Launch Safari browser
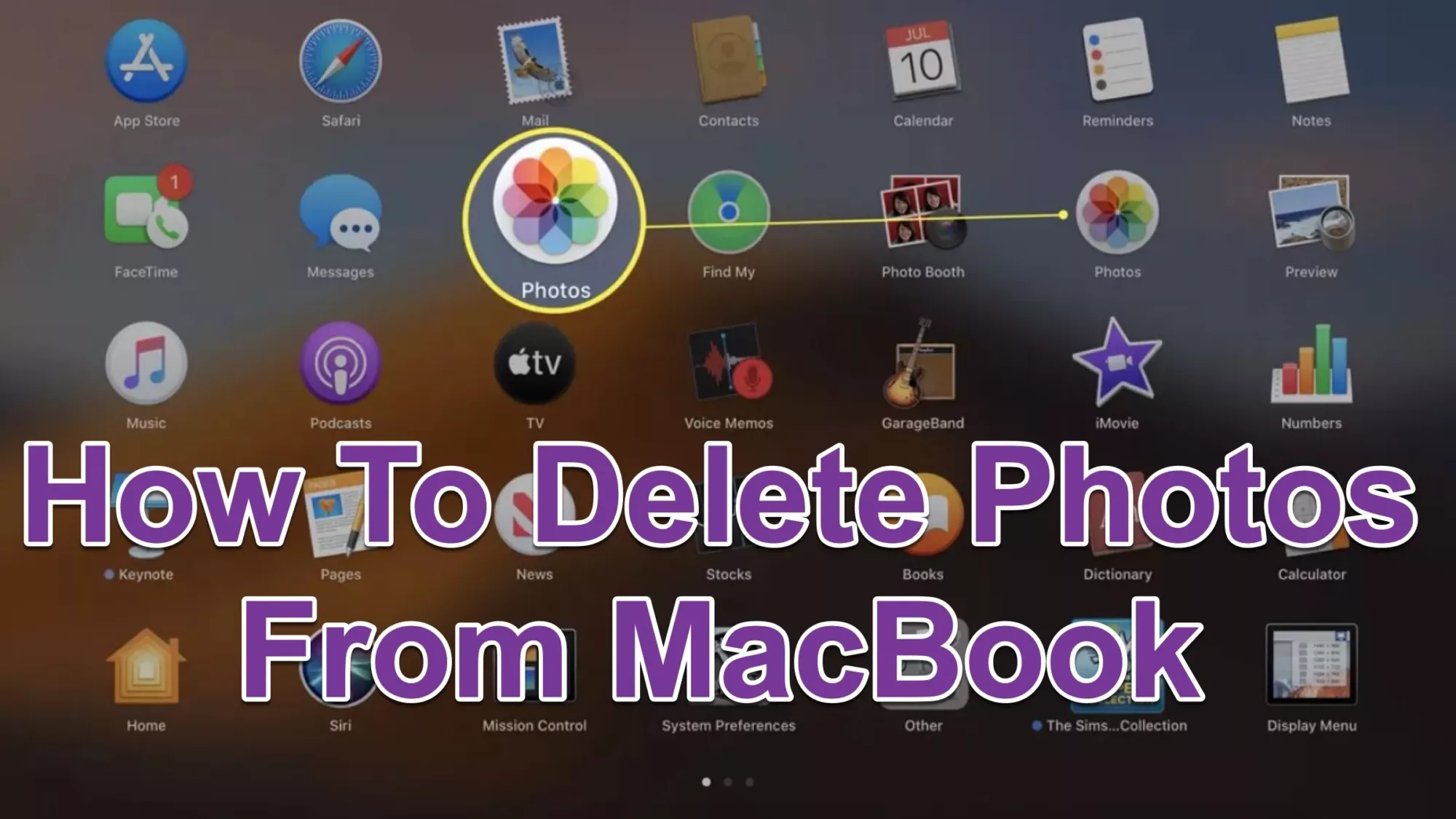Screen dimensions: 1456x819 (339, 63)
